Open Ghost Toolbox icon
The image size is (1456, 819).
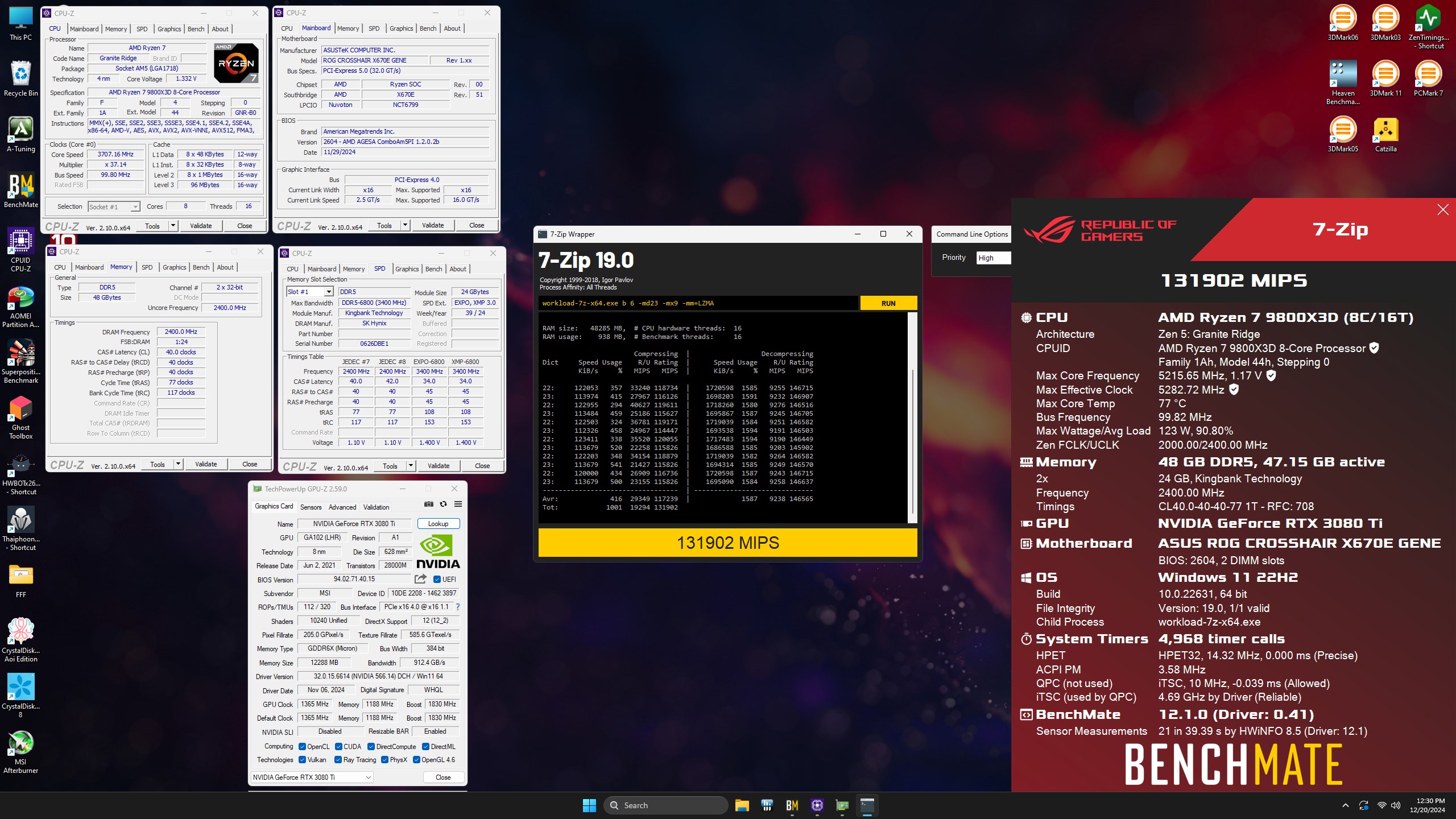pos(21,417)
